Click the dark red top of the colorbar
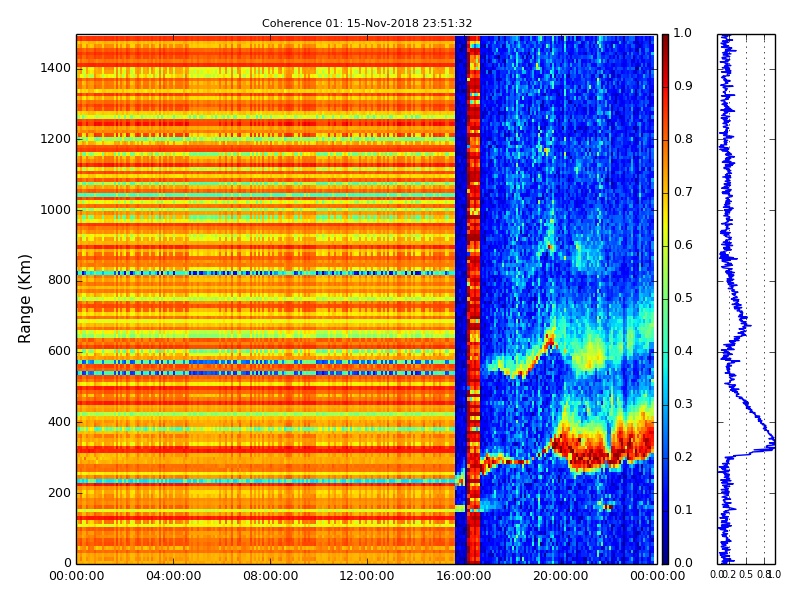The image size is (800, 600). (665, 43)
